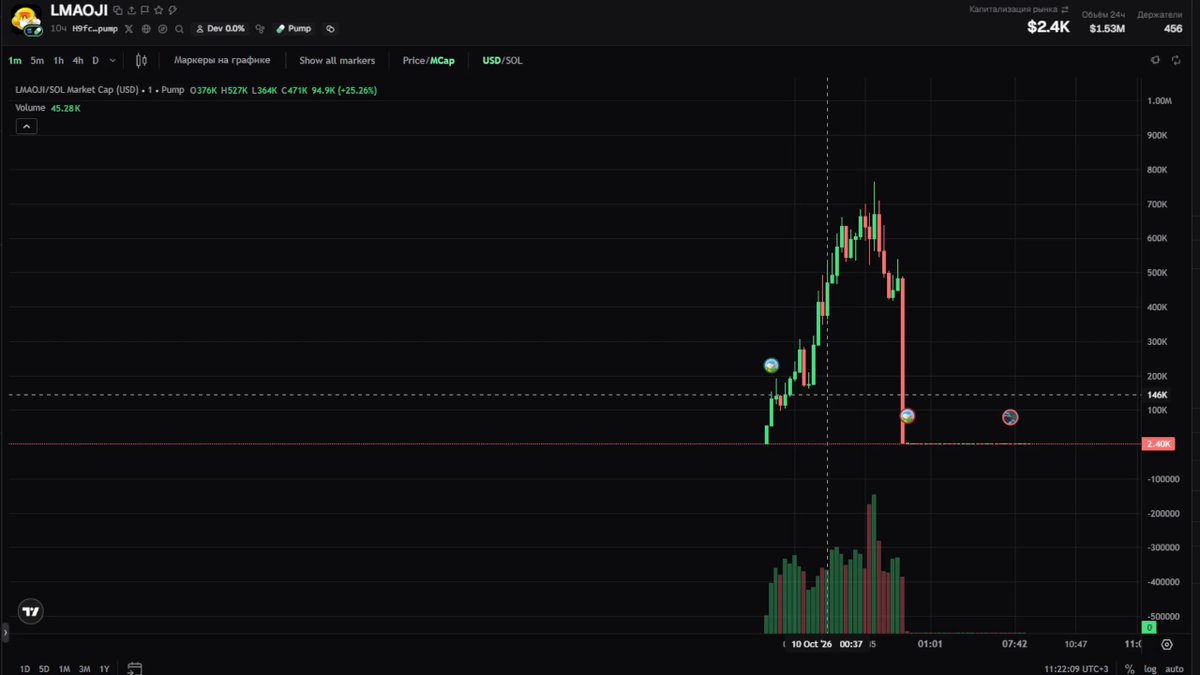Click the link chain icon after Pump
Image resolution: width=1200 pixels, height=675 pixels.
[331, 29]
